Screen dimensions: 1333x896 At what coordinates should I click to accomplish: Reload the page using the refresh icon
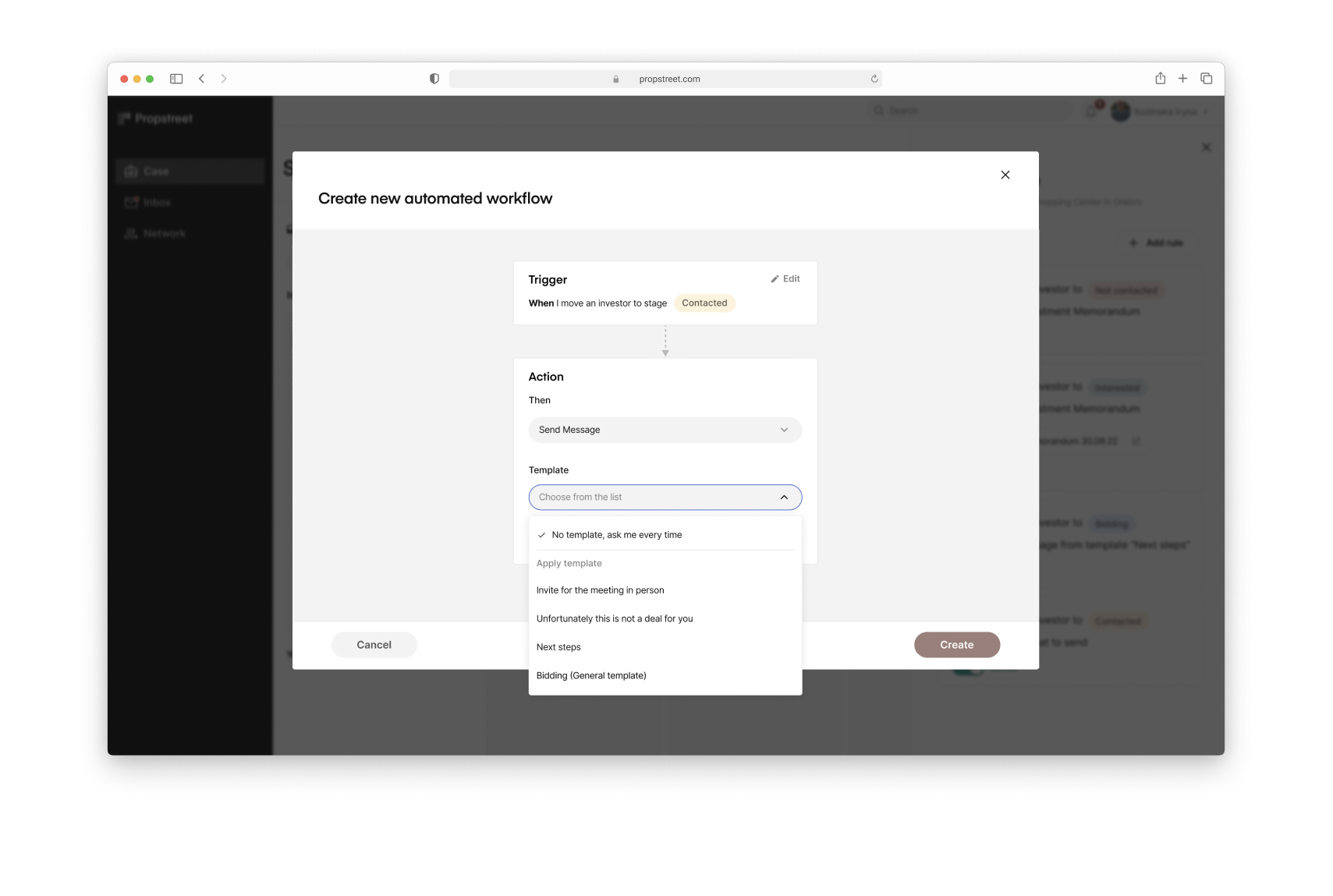click(874, 79)
